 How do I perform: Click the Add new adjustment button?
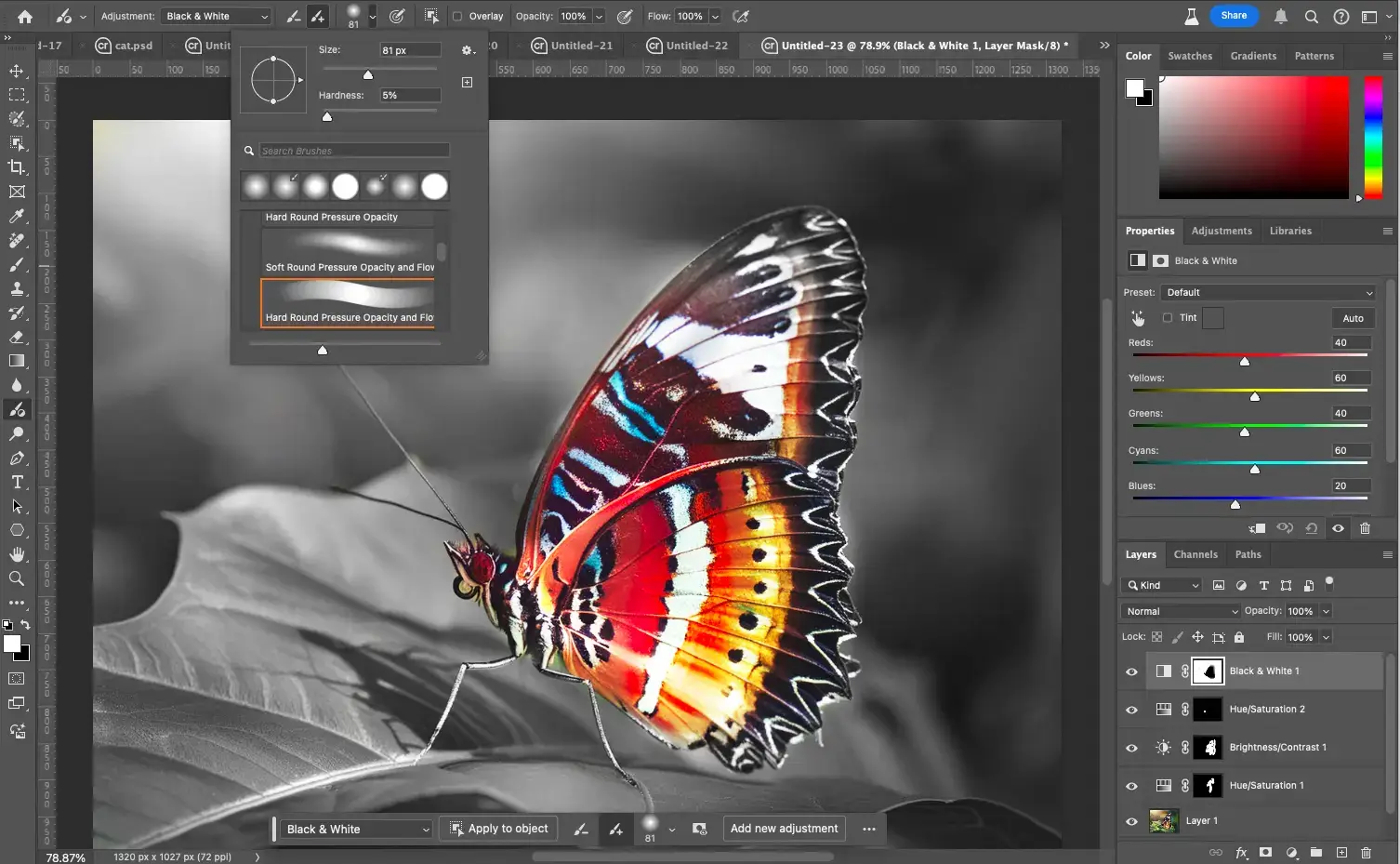click(x=783, y=829)
